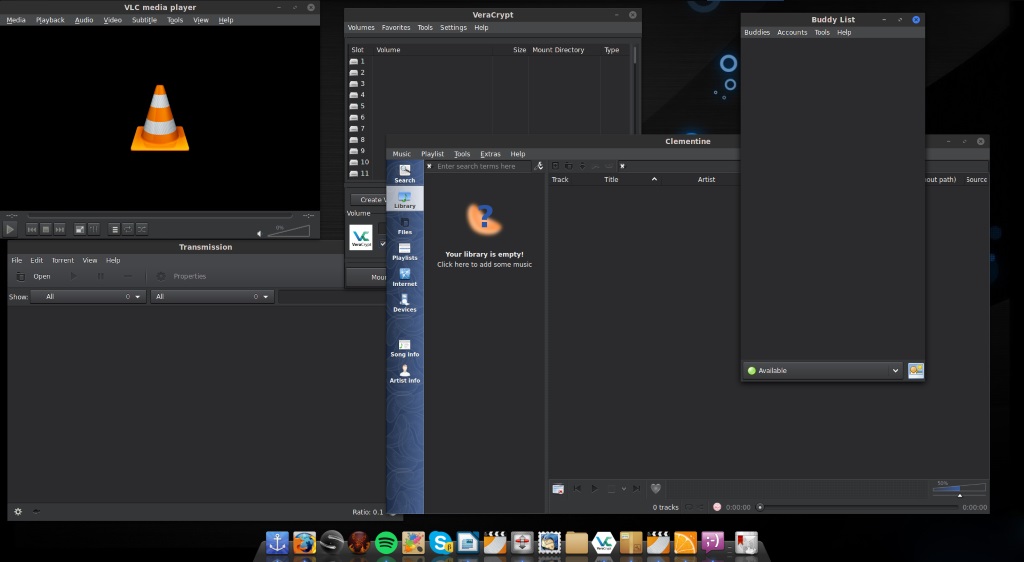Open Clementine Search sidebar tab
Image resolution: width=1024 pixels, height=562 pixels.
pyautogui.click(x=404, y=173)
